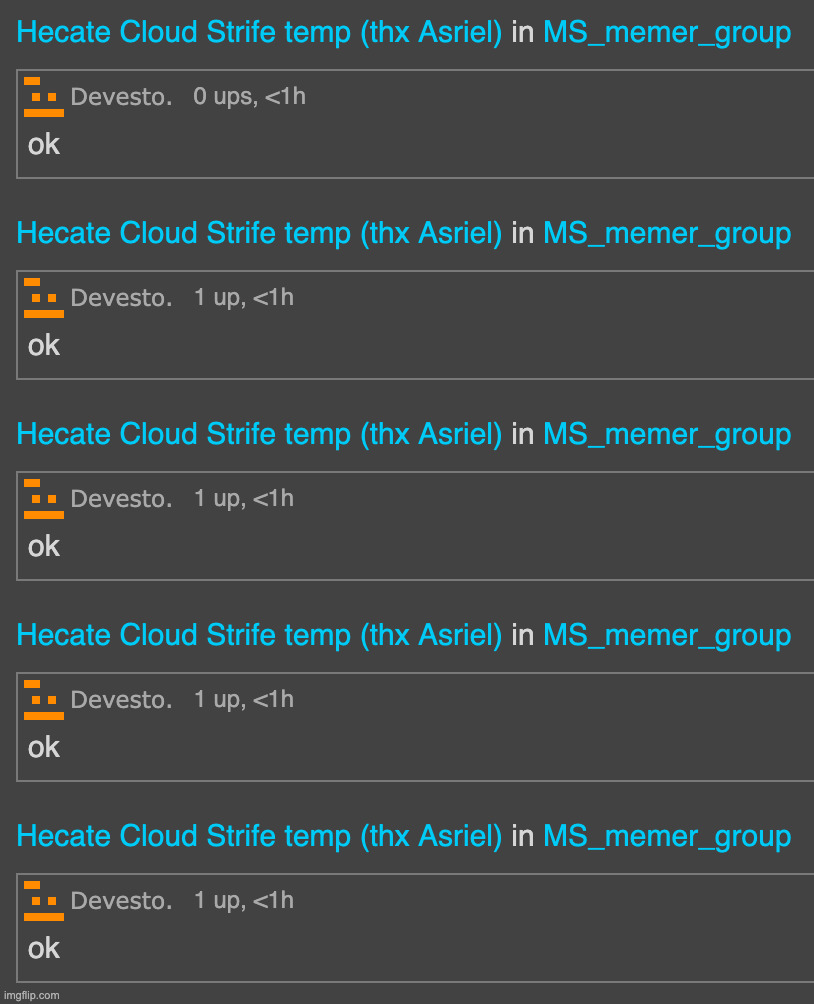Visit MS_memer_group from the last entry
The width and height of the screenshot is (814, 1004).
coord(666,837)
